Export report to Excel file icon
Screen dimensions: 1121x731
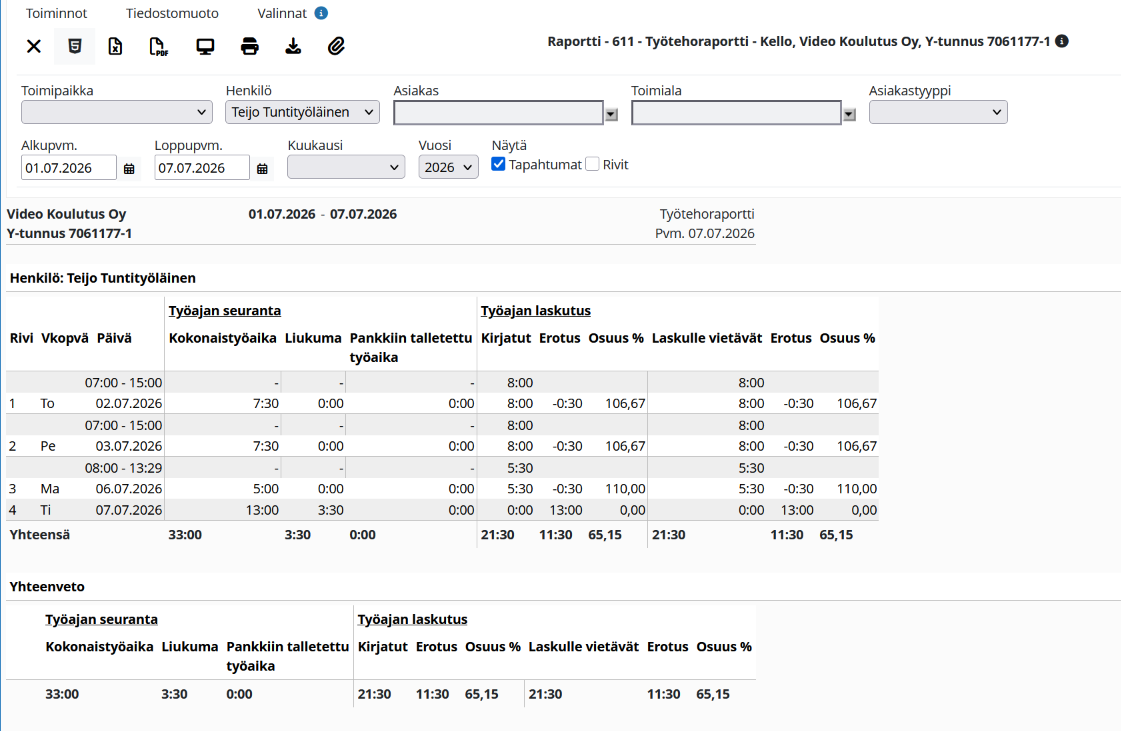click(x=115, y=46)
